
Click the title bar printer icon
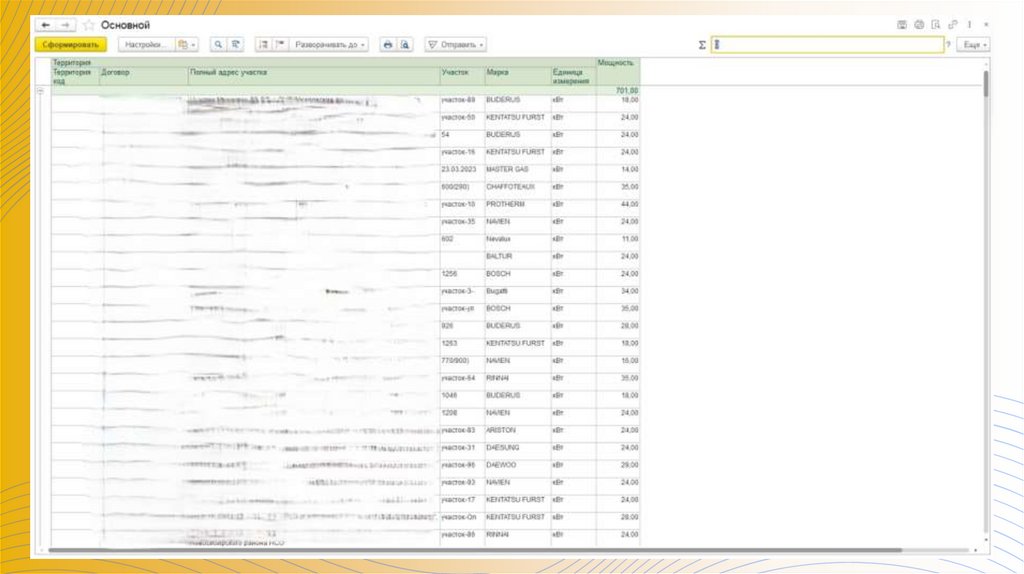pyautogui.click(x=919, y=25)
